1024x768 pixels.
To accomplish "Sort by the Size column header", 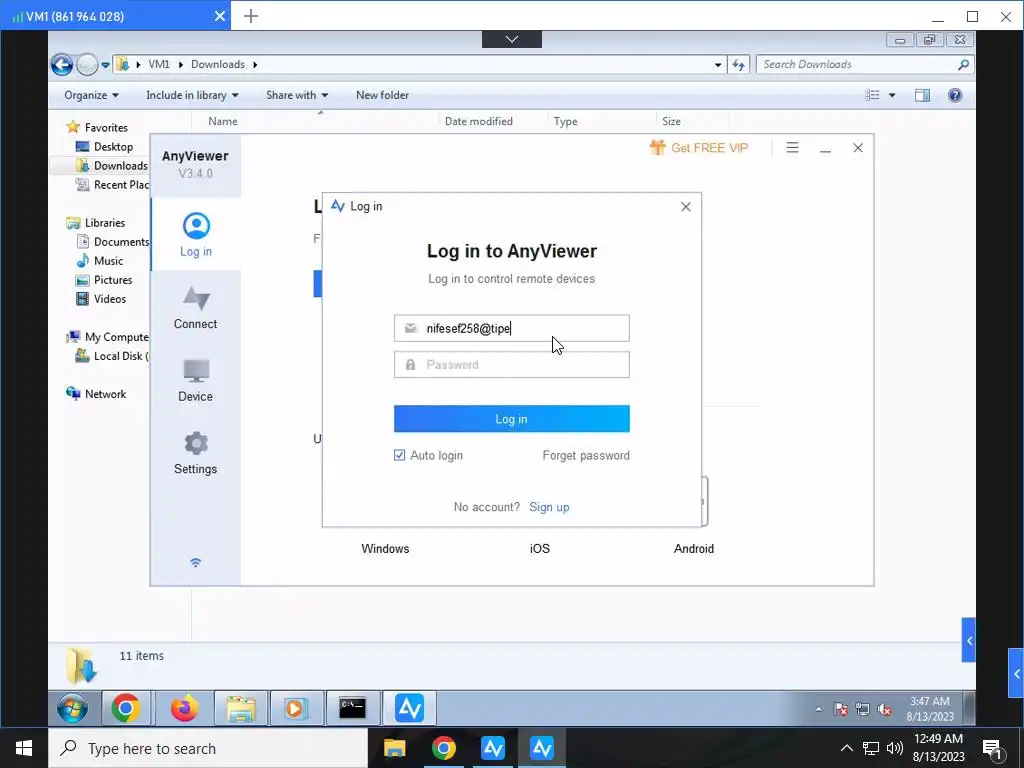I will click(671, 121).
